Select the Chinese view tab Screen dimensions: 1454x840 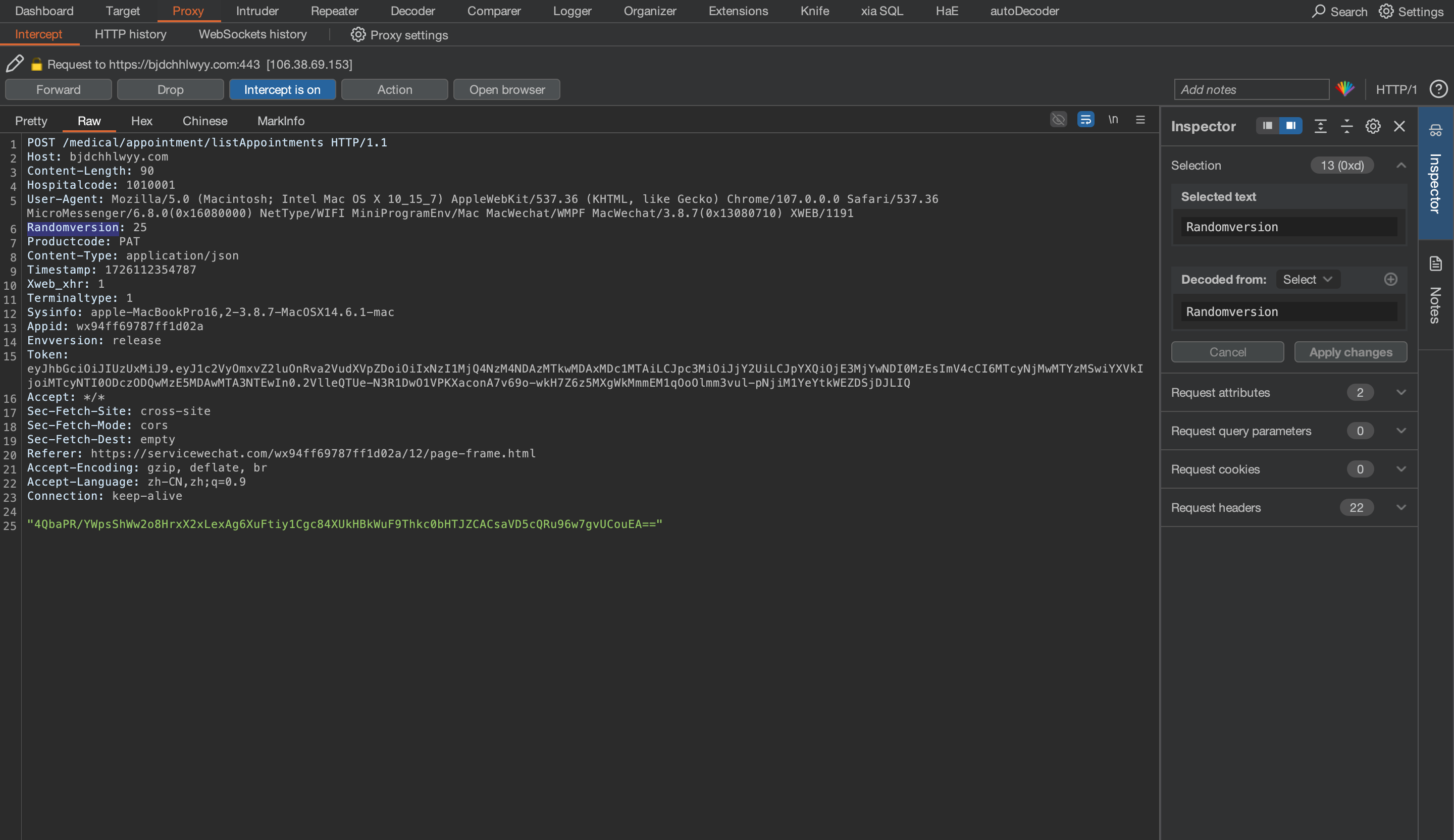pos(205,121)
